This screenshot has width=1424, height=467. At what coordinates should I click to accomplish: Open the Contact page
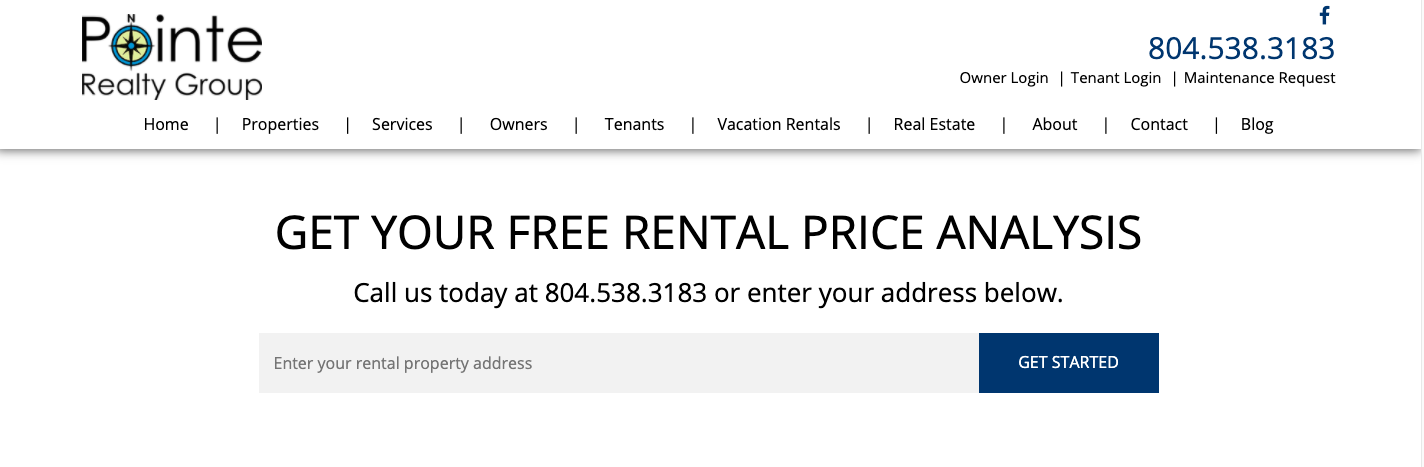1159,124
